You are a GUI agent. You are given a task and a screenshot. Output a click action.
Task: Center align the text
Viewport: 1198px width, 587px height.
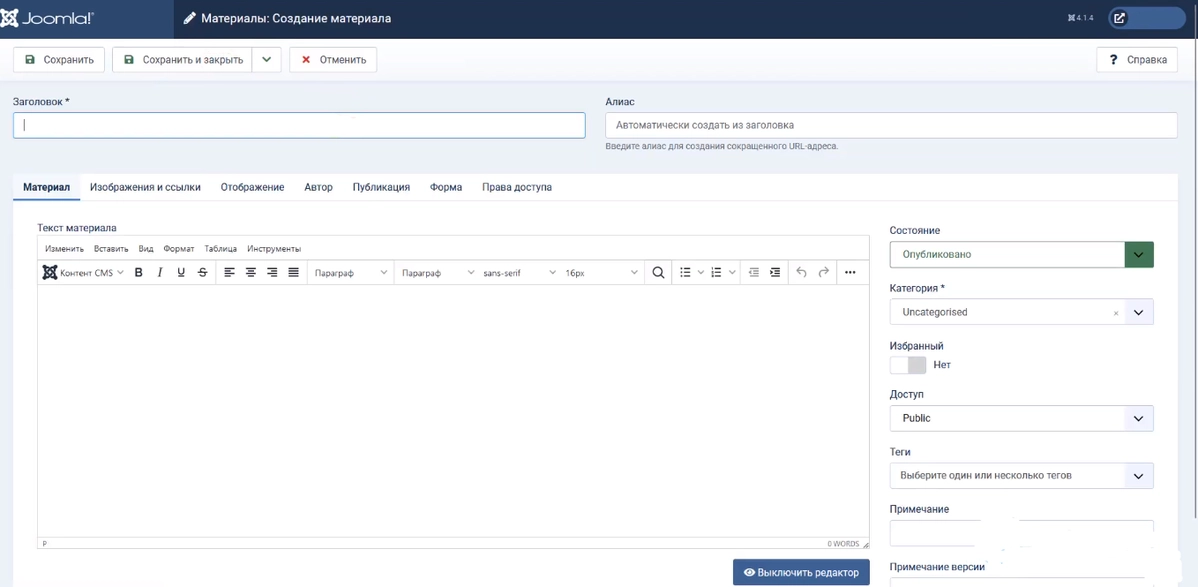click(251, 273)
